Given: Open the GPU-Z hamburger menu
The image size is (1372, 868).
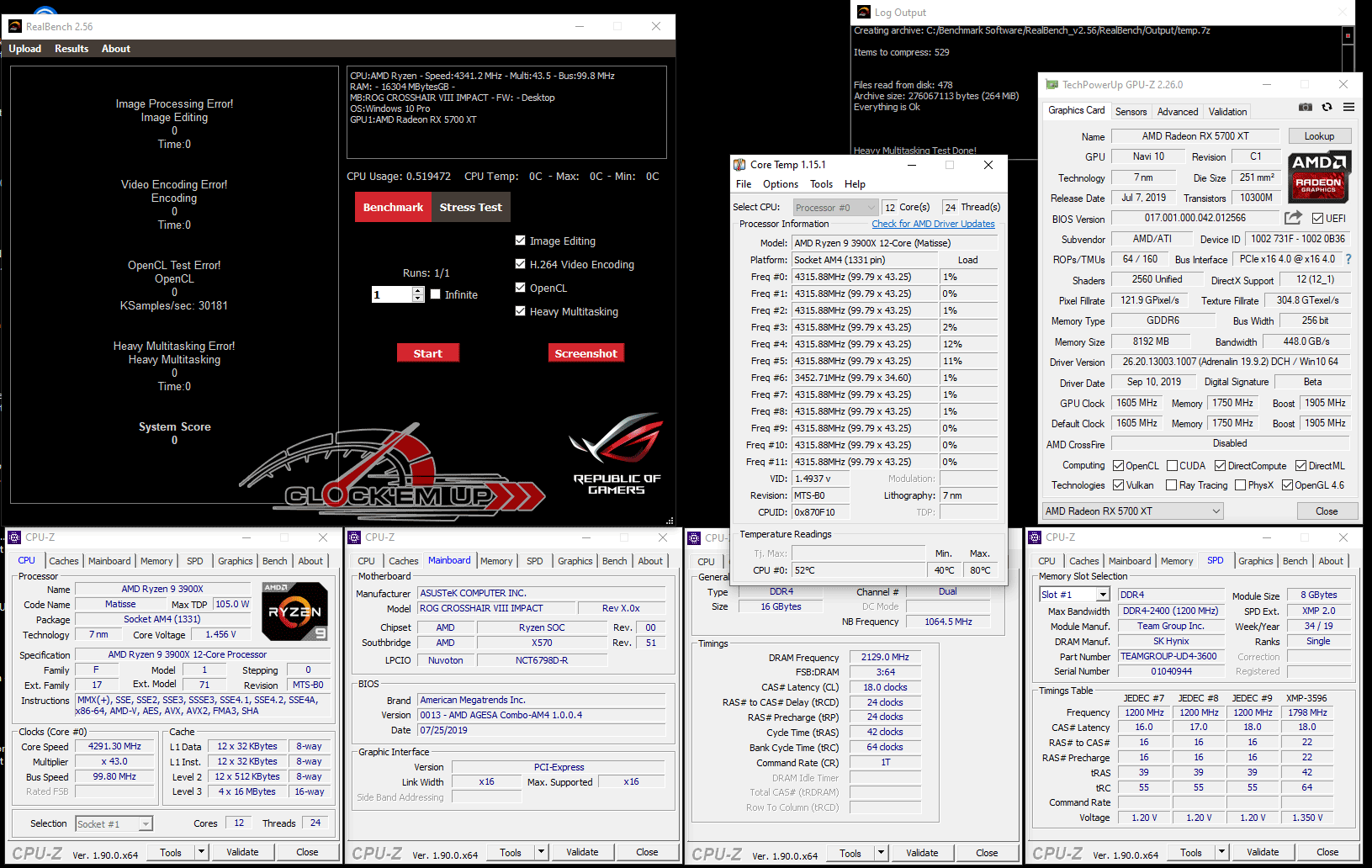Looking at the screenshot, I should pos(1348,108).
